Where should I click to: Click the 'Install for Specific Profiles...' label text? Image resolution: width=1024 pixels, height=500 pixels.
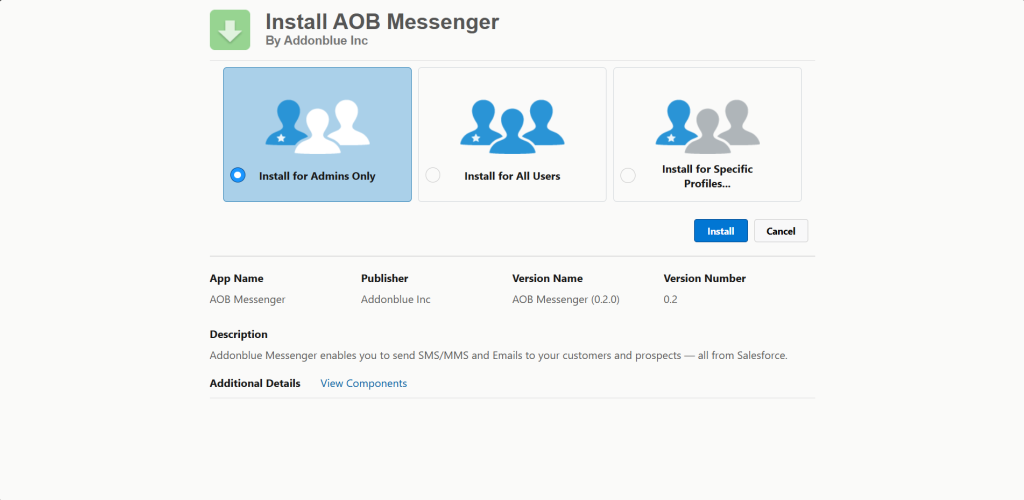707,176
